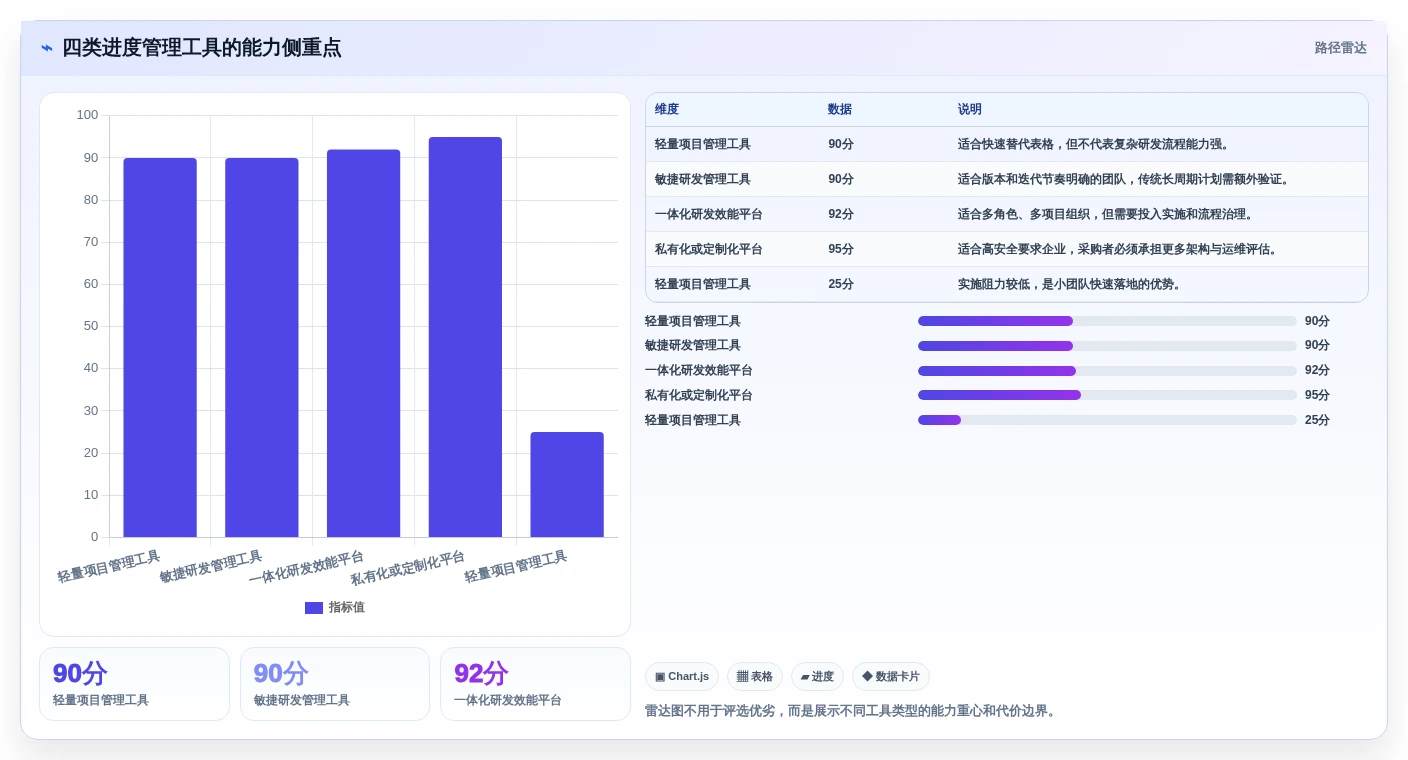Click the short 25-value bar in the chart

point(567,484)
